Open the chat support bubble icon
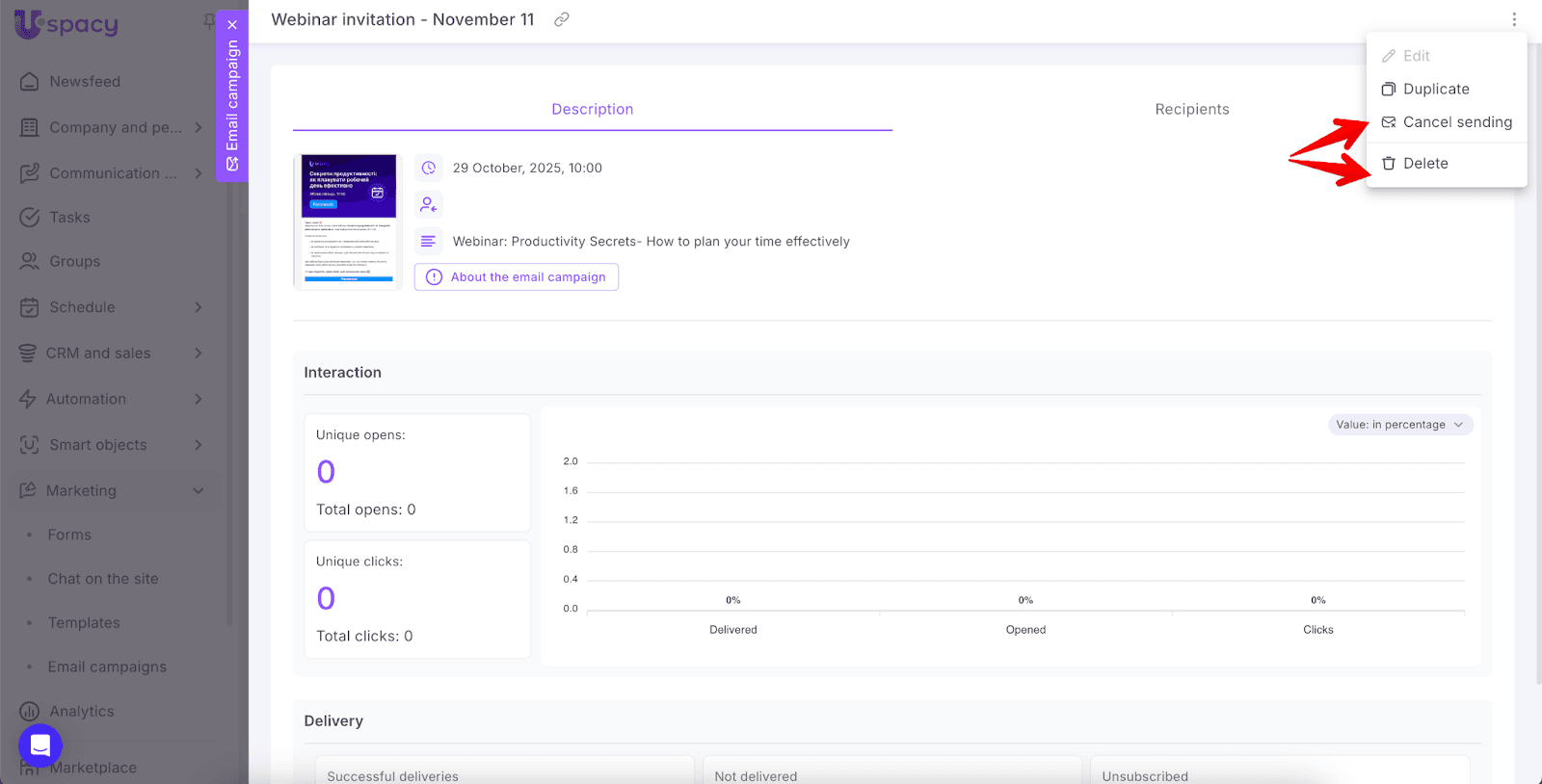The width and height of the screenshot is (1542, 784). point(40,745)
